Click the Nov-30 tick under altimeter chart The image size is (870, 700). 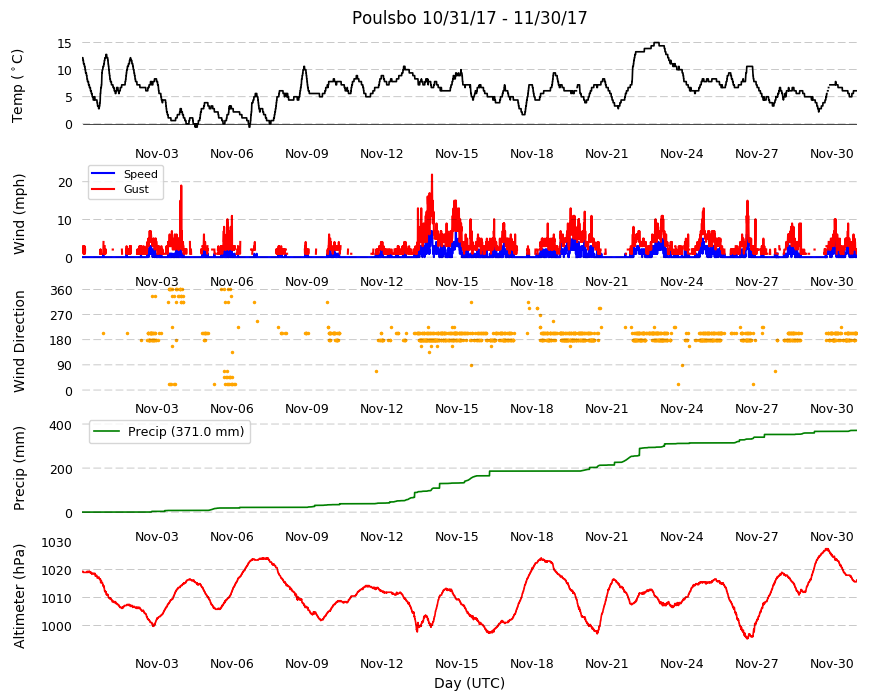tap(831, 663)
